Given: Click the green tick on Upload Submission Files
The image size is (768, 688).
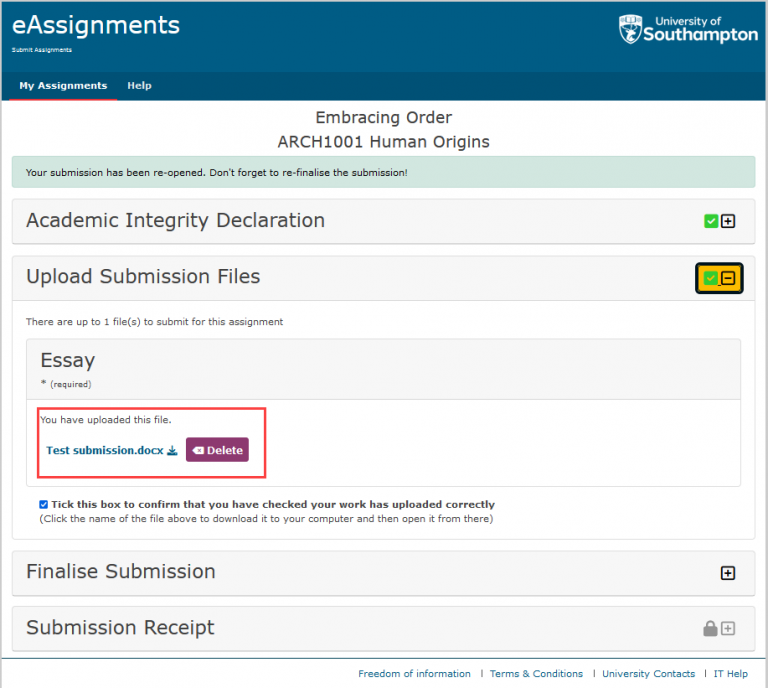Looking at the screenshot, I should tap(710, 278).
